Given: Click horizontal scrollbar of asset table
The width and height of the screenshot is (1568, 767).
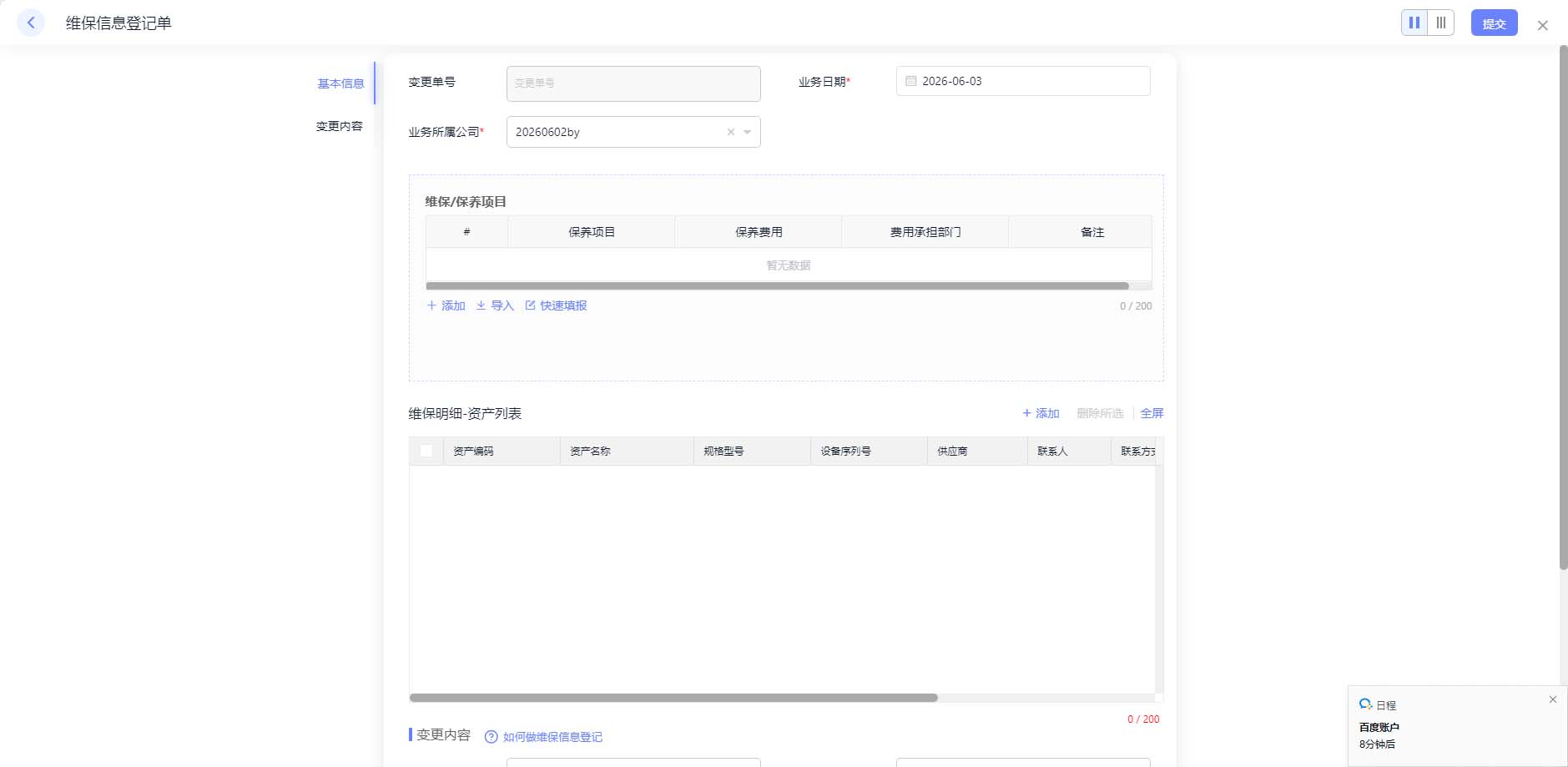Looking at the screenshot, I should [x=673, y=698].
